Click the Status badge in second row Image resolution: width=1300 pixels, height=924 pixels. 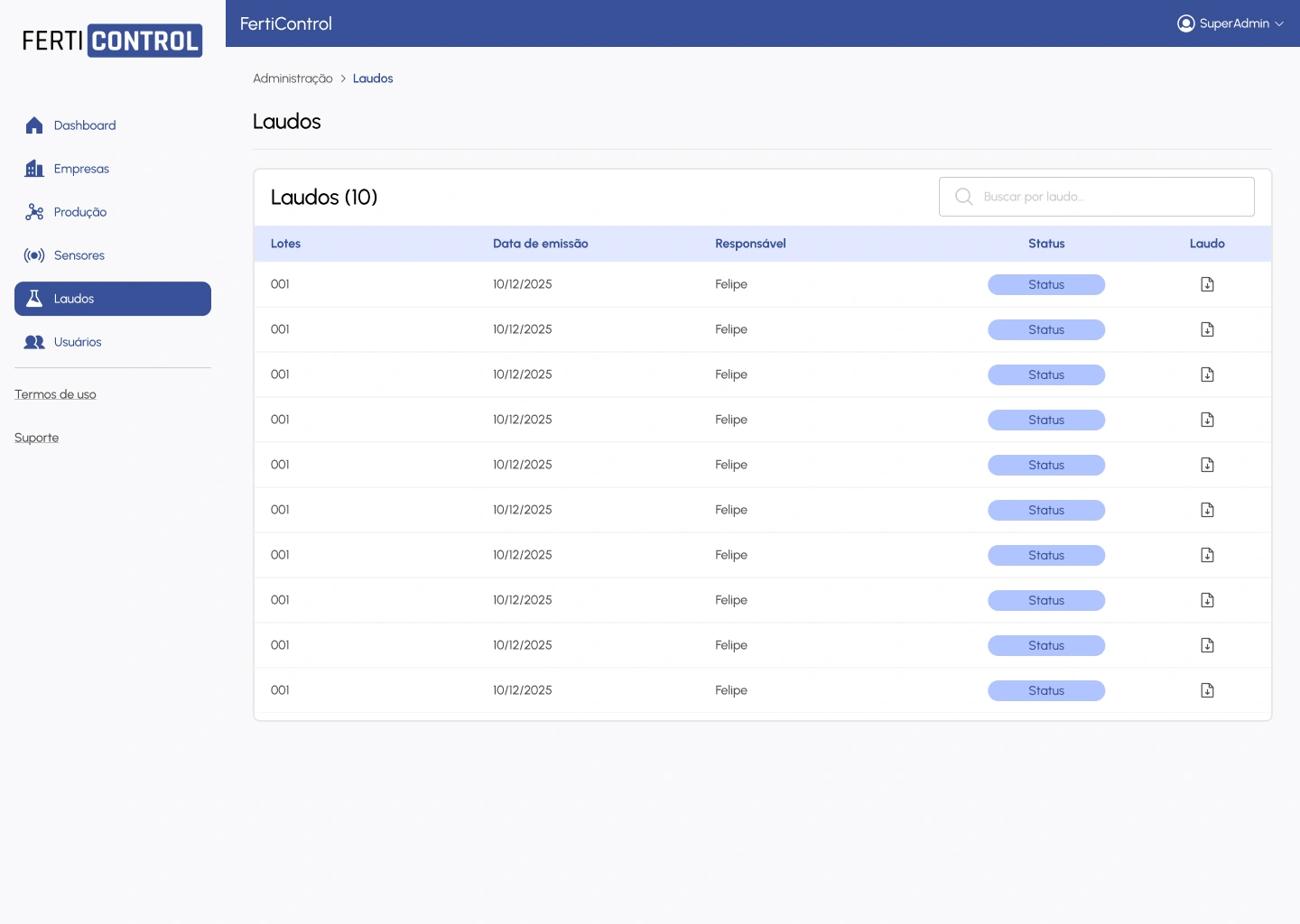click(x=1045, y=329)
